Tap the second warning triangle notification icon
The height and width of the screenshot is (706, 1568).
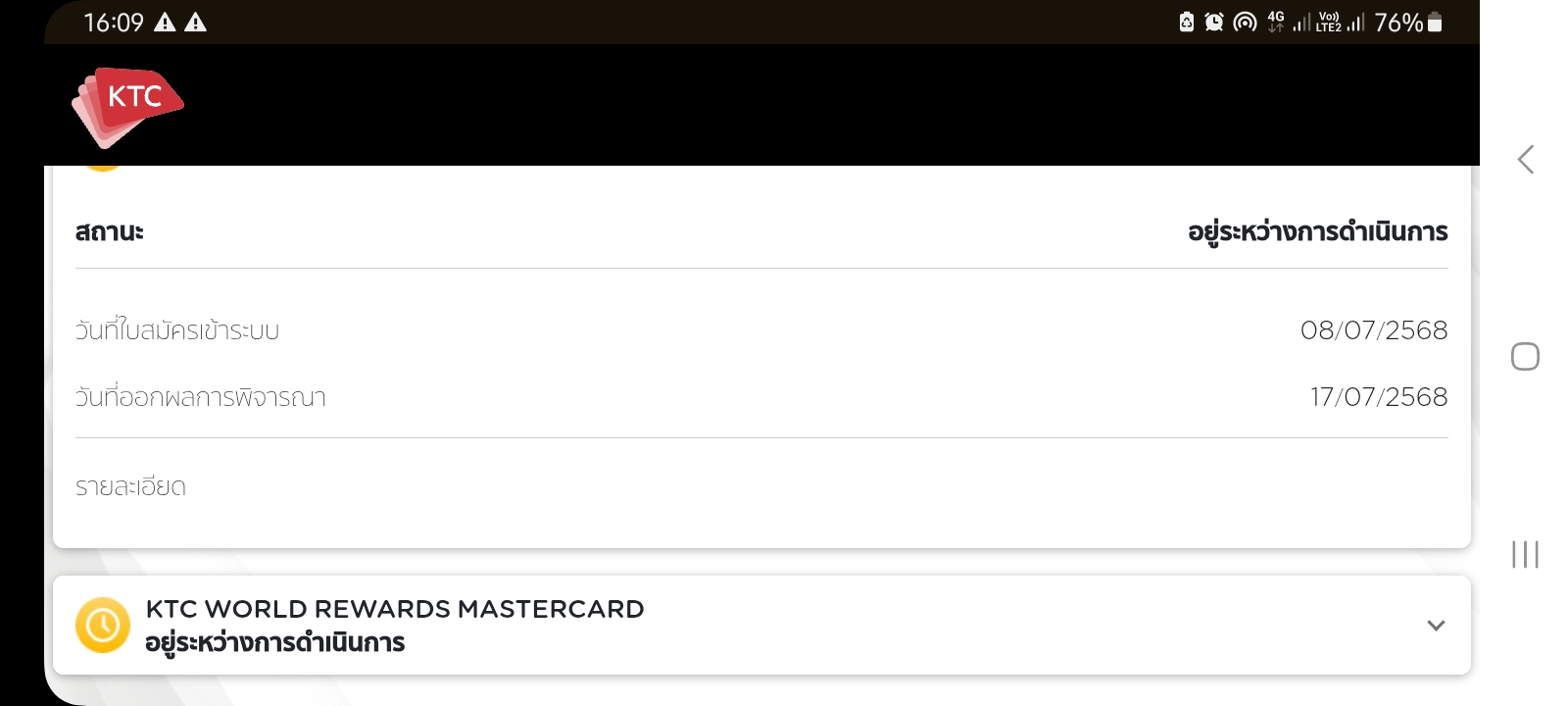point(195,22)
